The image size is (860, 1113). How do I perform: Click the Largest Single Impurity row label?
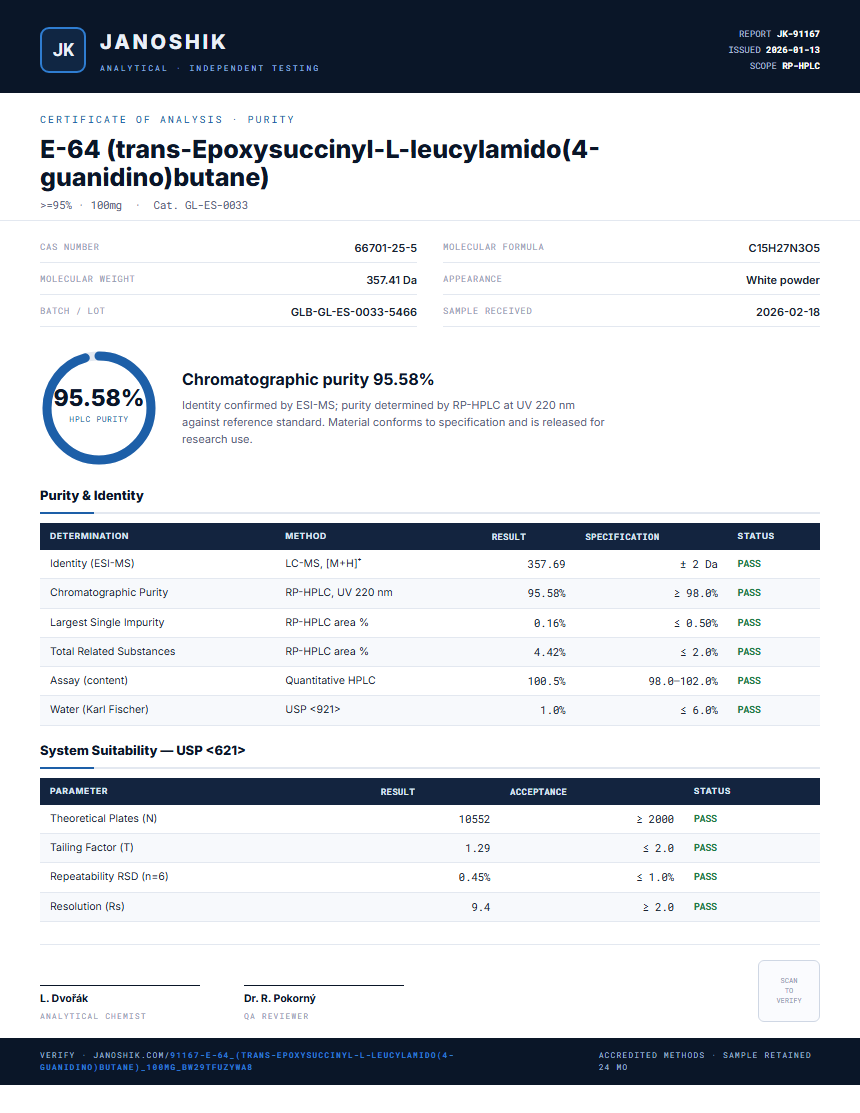tap(107, 623)
